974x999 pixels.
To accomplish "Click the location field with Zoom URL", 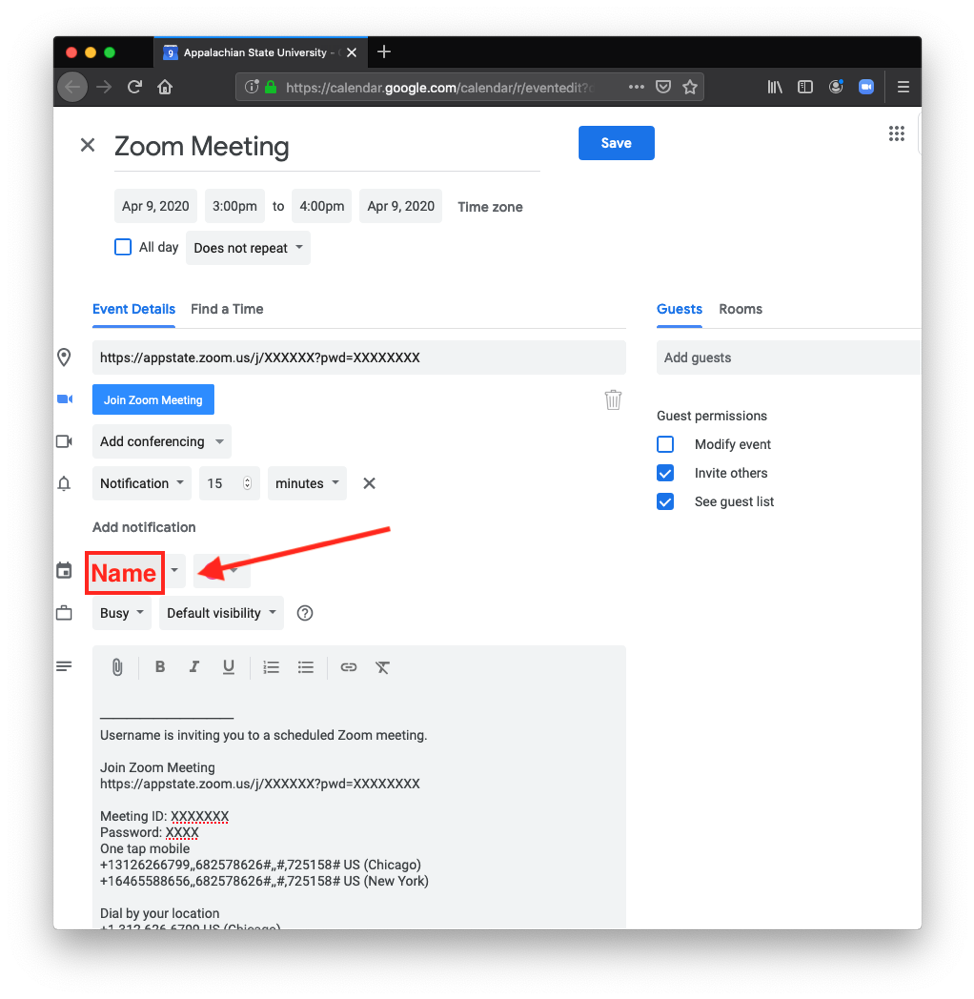I will click(x=359, y=357).
